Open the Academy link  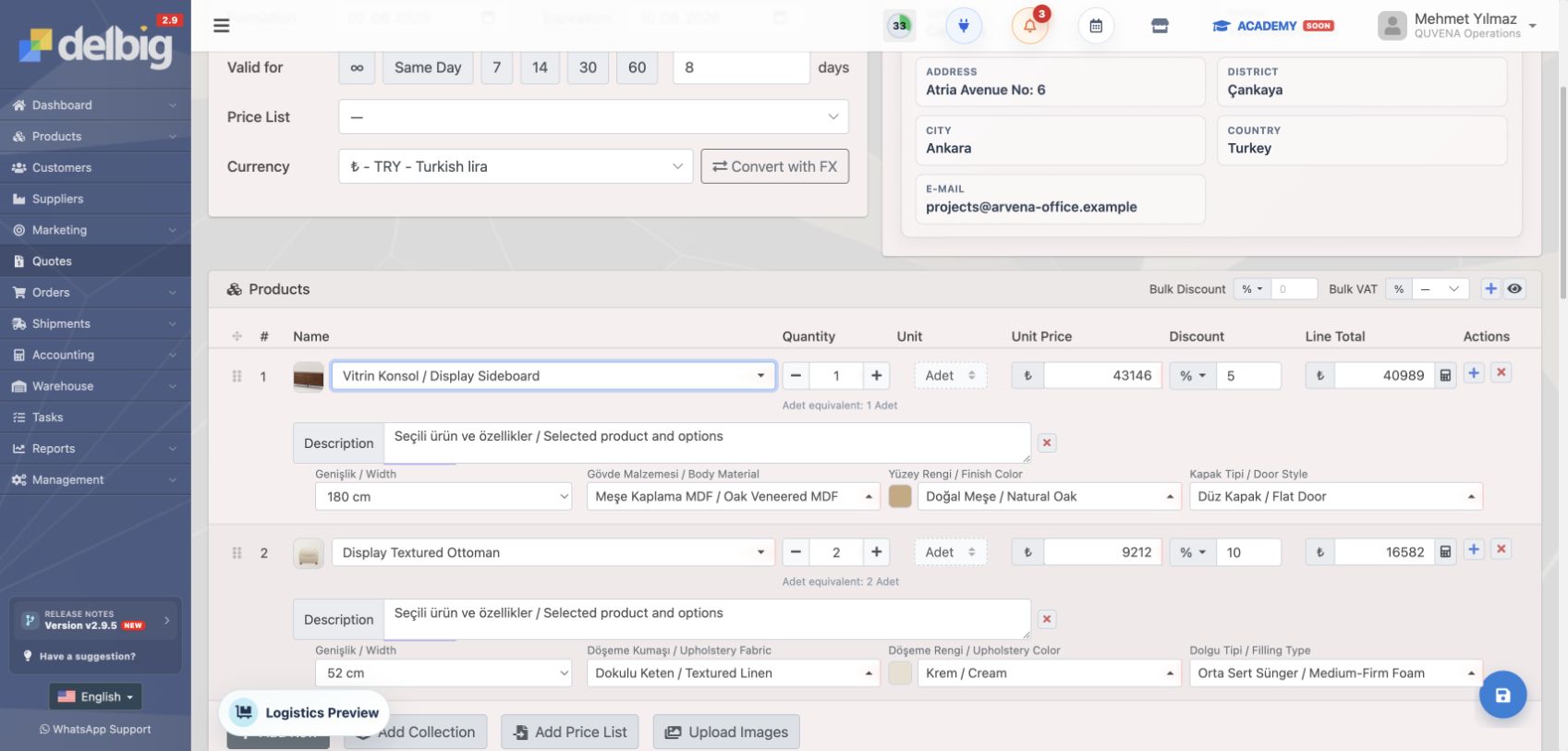1272,26
